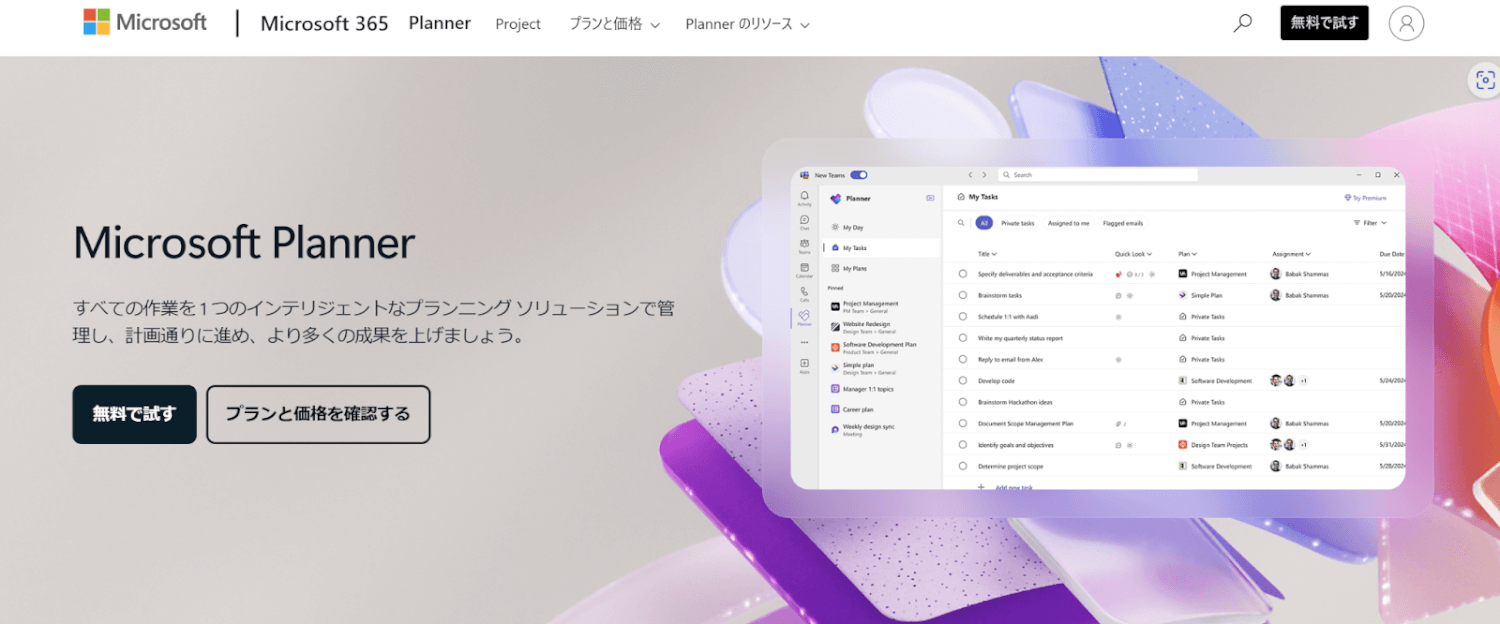This screenshot has width=1500, height=624.
Task: Open the Project Management pinned plan
Action: [865, 306]
